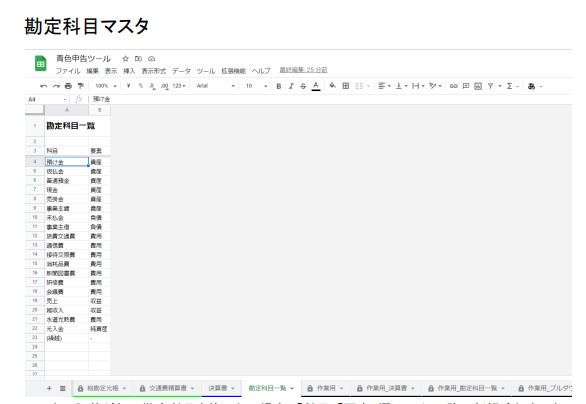Switch to the 作業用_勘定科目一覧 sheet tab
Viewport: 586px width, 404px height.
pyautogui.click(x=467, y=388)
